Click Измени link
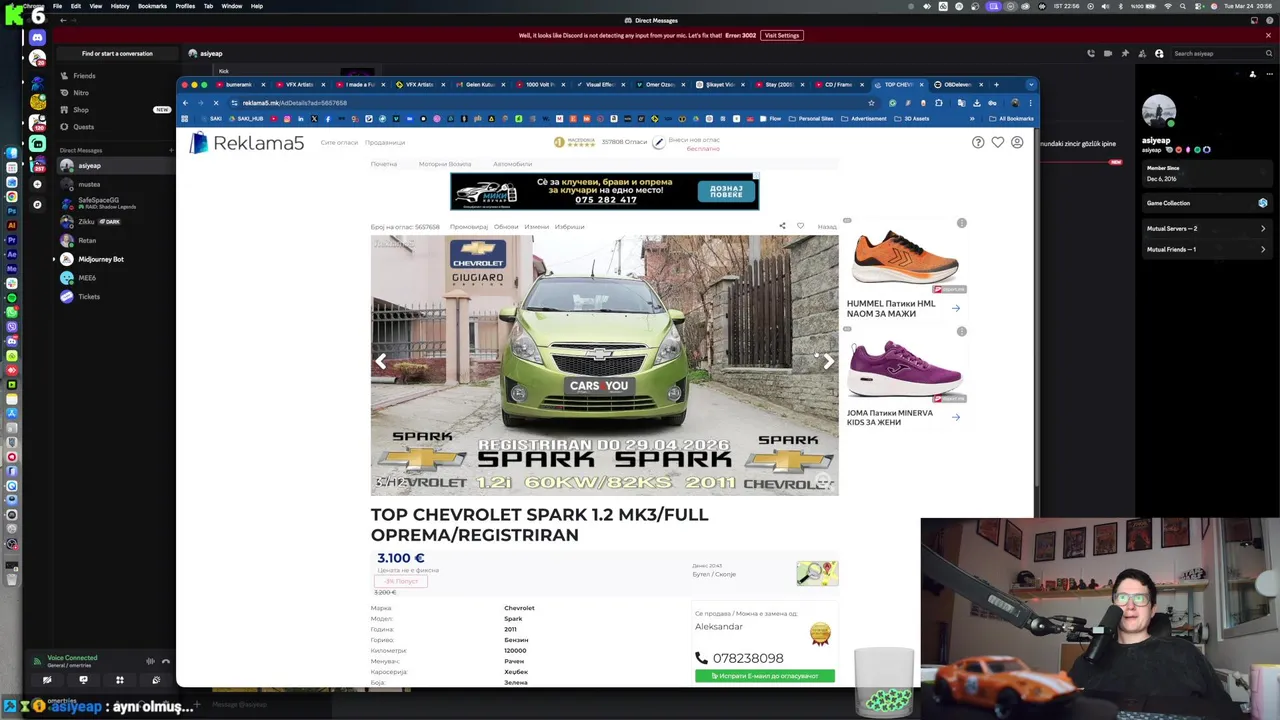Screen dimensions: 1280x720 click(537, 227)
